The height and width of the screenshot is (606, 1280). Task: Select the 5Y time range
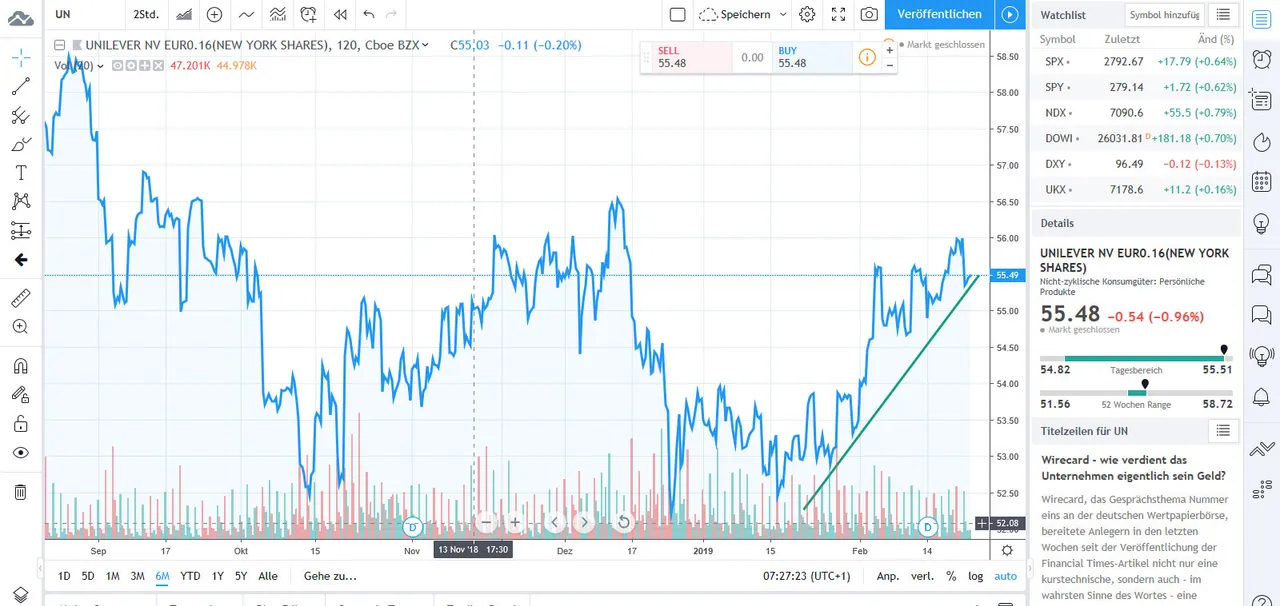coord(241,576)
